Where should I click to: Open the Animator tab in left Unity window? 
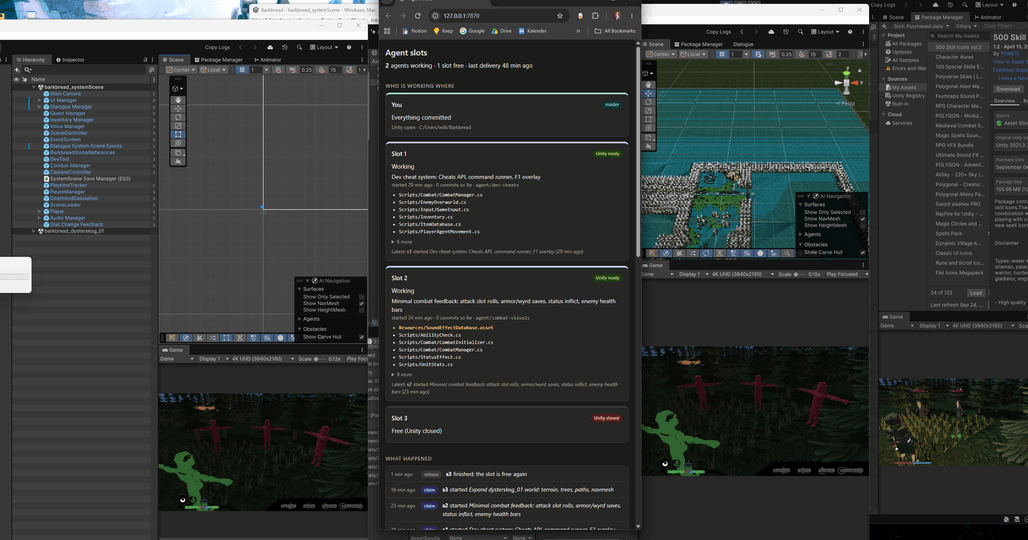pos(267,60)
